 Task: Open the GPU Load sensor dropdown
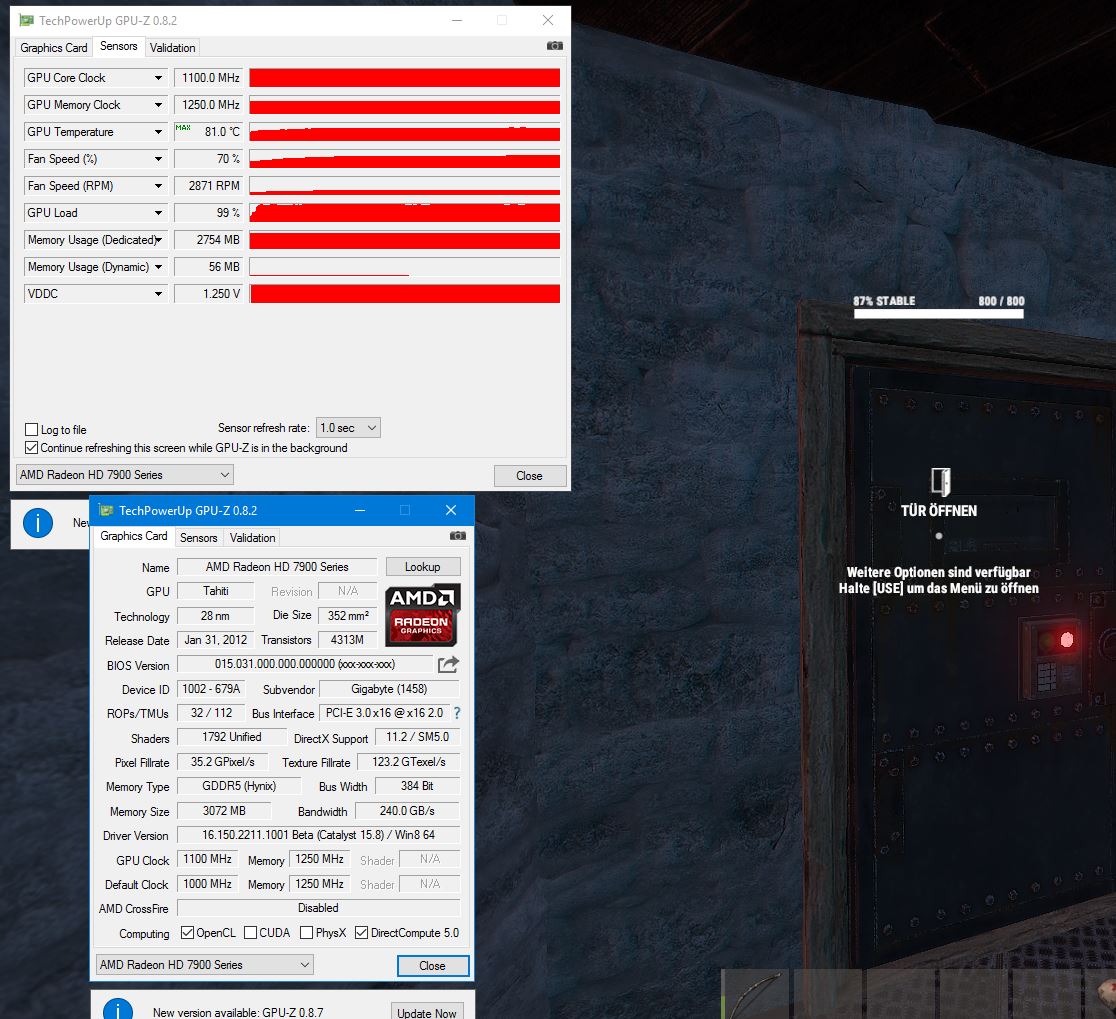[x=158, y=213]
